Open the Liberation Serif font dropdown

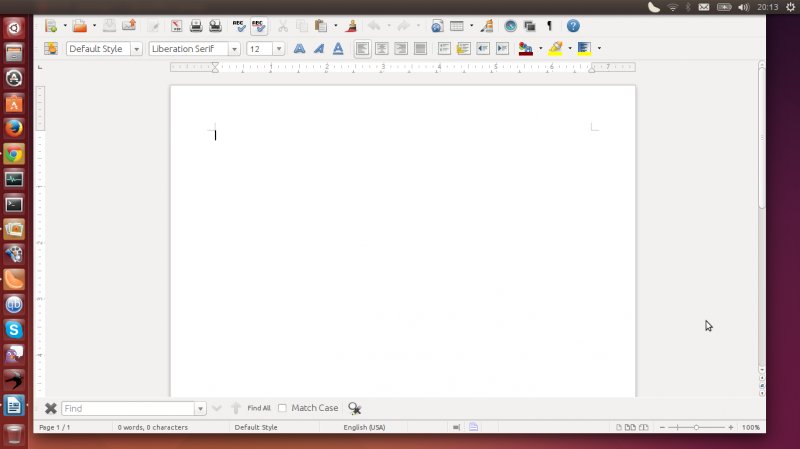235,48
